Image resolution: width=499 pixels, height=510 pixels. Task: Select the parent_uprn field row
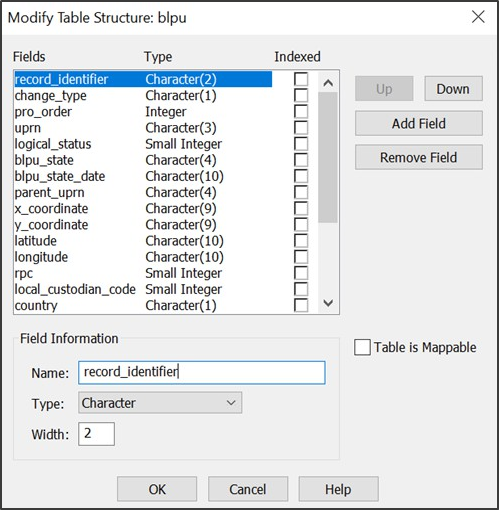(143, 192)
